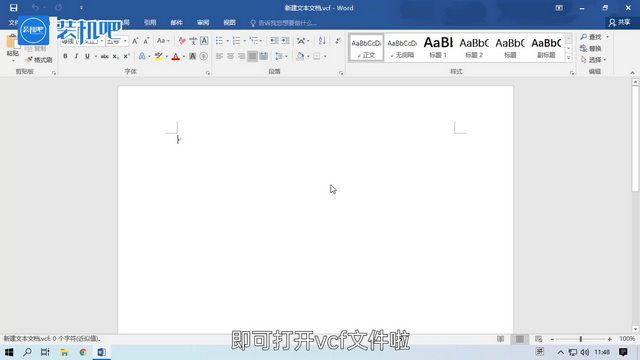
Task: Apply red font color
Action: tap(176, 56)
